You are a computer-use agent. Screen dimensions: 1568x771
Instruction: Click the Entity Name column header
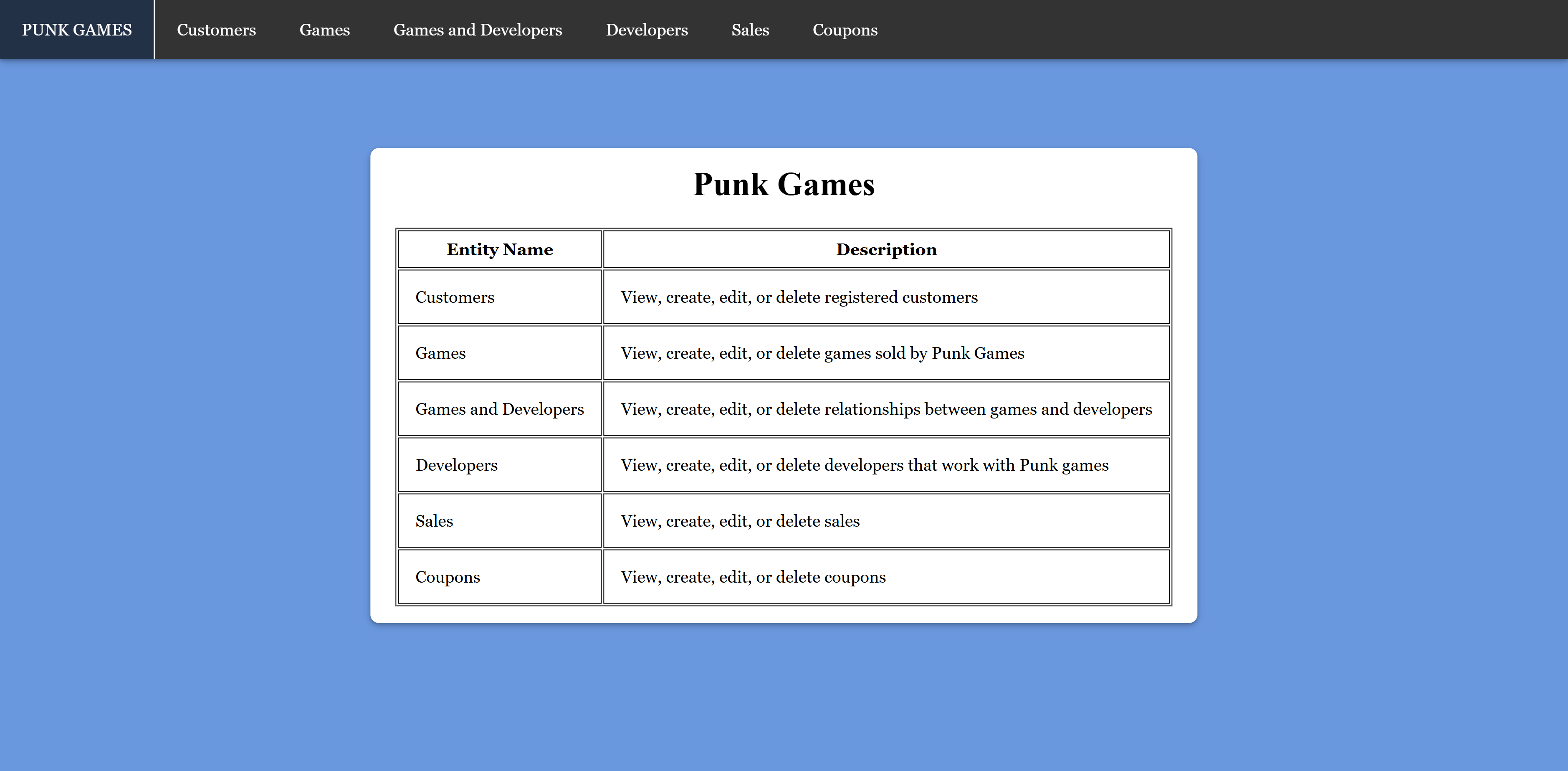click(x=499, y=249)
